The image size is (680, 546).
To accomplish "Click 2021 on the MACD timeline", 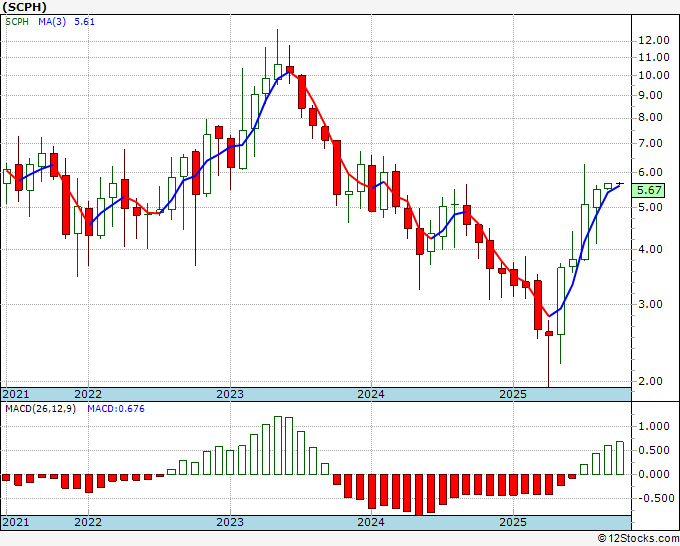I will coord(16,522).
